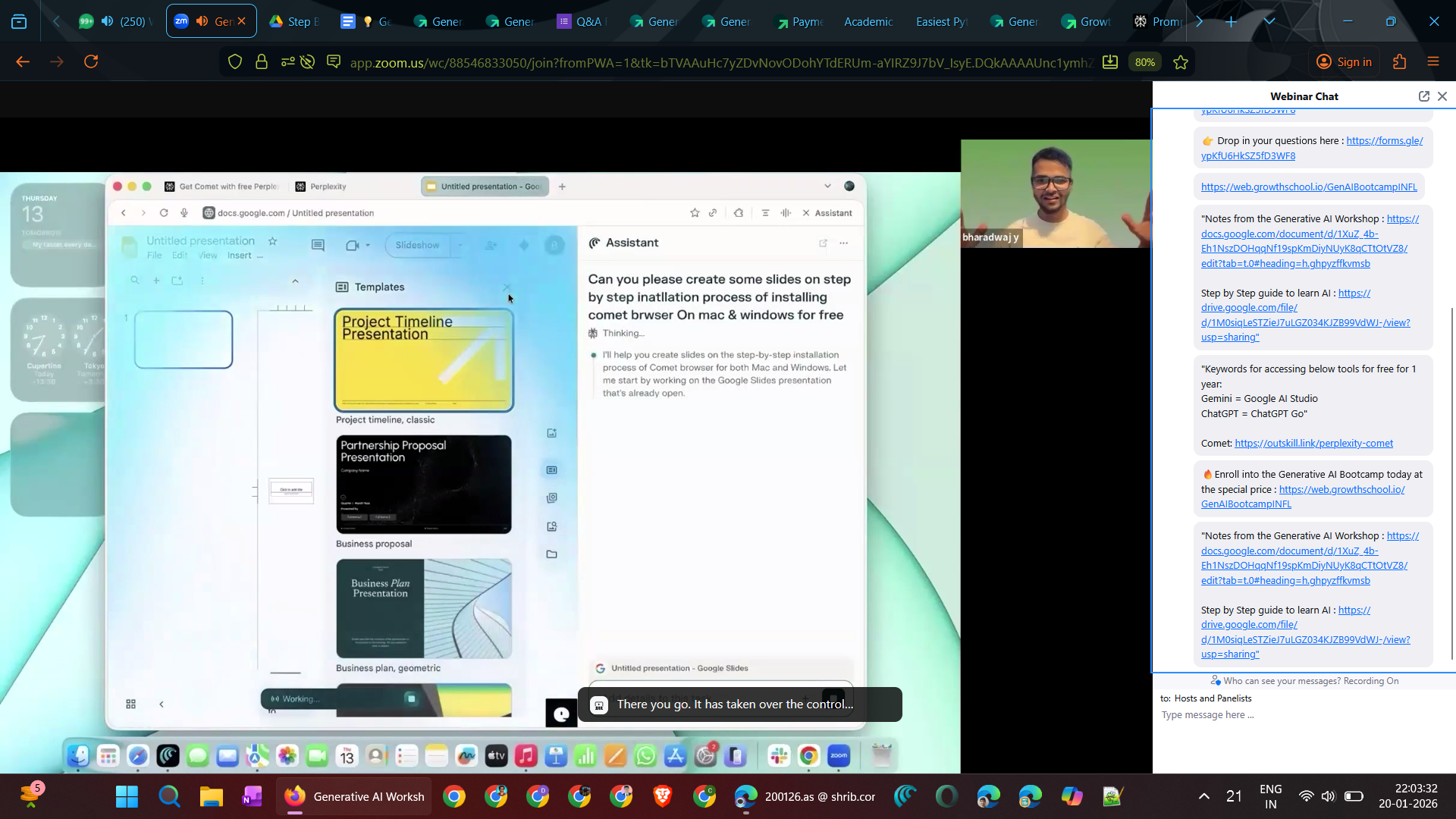The image size is (1456, 819).
Task: Open the browser extensions panel
Action: tap(1400, 62)
